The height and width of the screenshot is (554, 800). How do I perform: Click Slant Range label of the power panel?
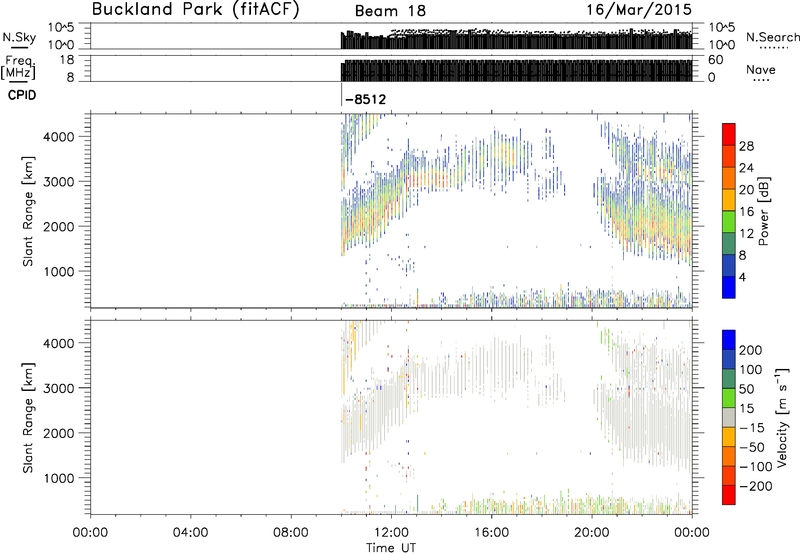pyautogui.click(x=29, y=211)
